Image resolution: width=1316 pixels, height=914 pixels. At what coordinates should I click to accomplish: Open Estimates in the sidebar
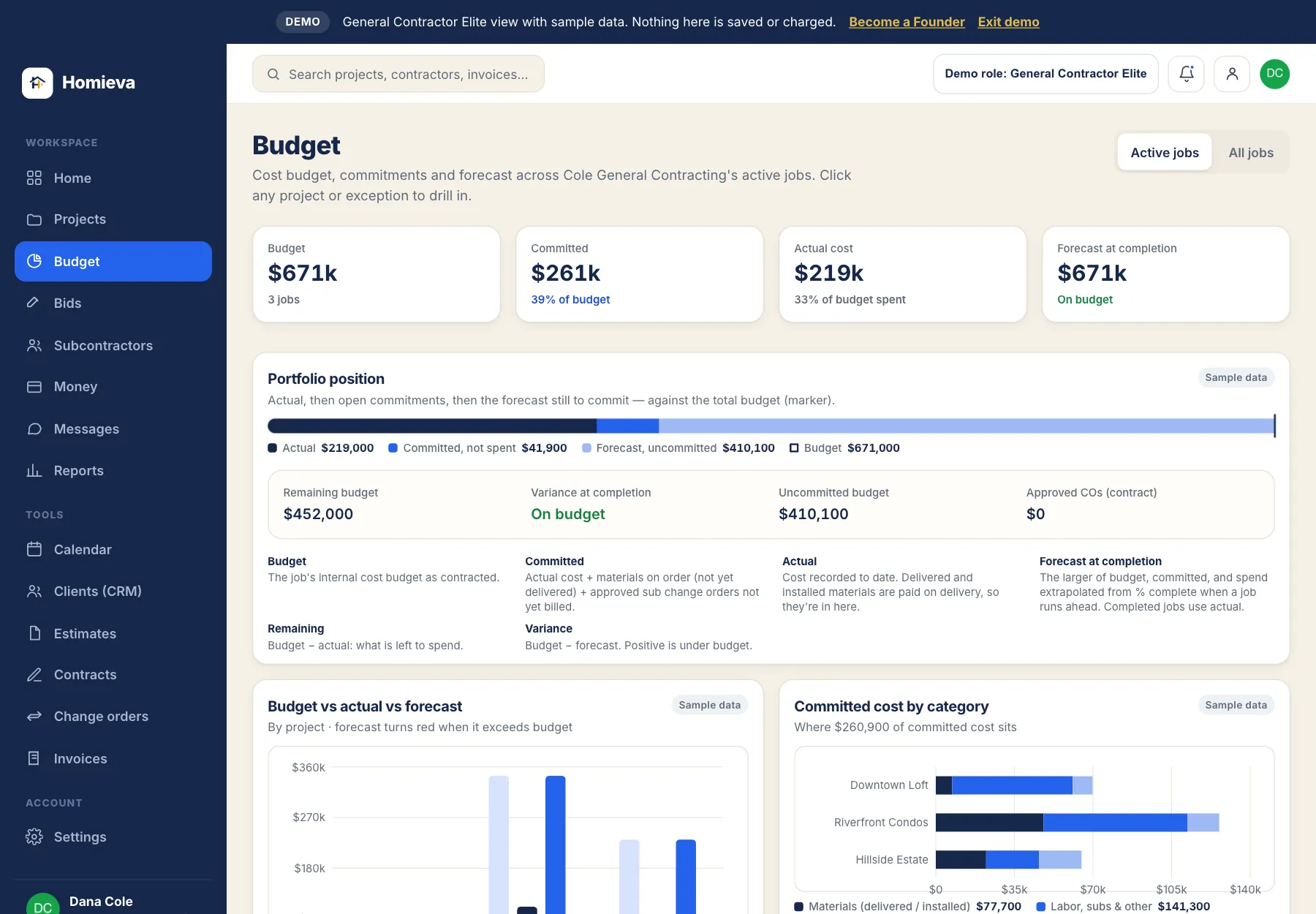(113, 633)
